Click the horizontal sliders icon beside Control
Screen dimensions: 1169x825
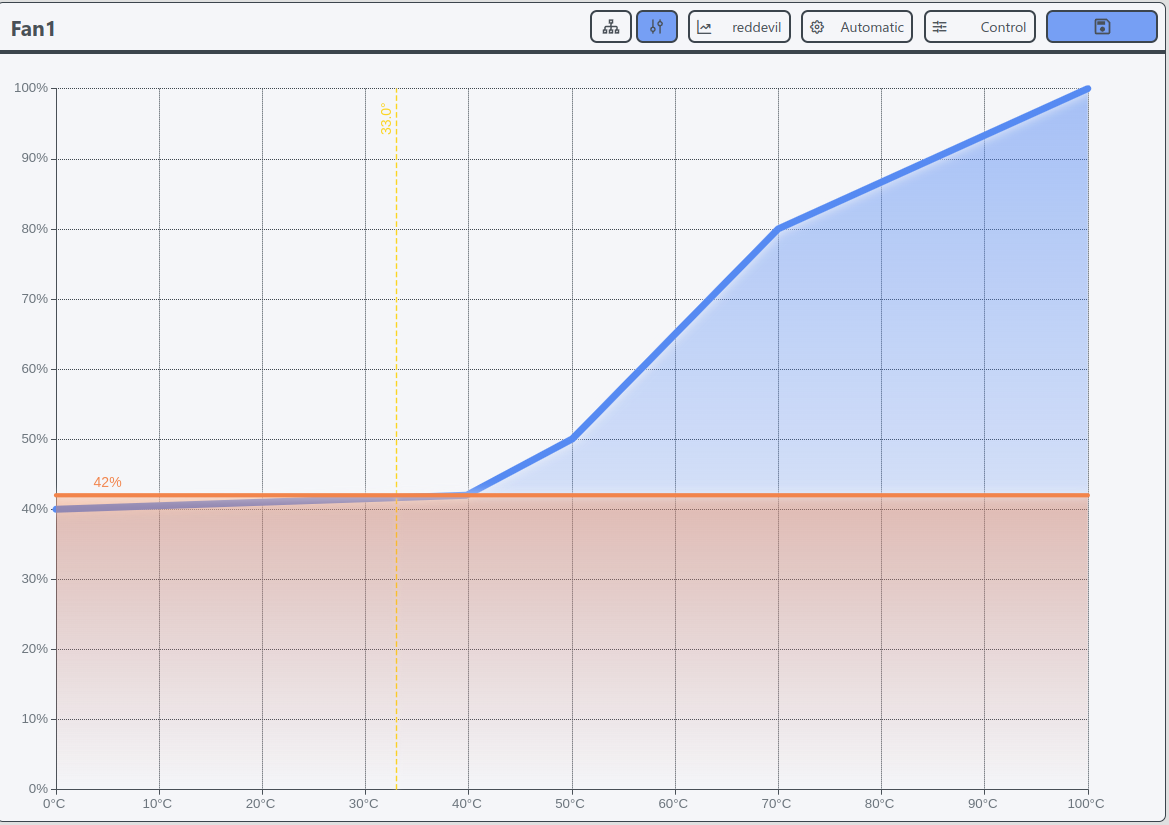click(939, 27)
